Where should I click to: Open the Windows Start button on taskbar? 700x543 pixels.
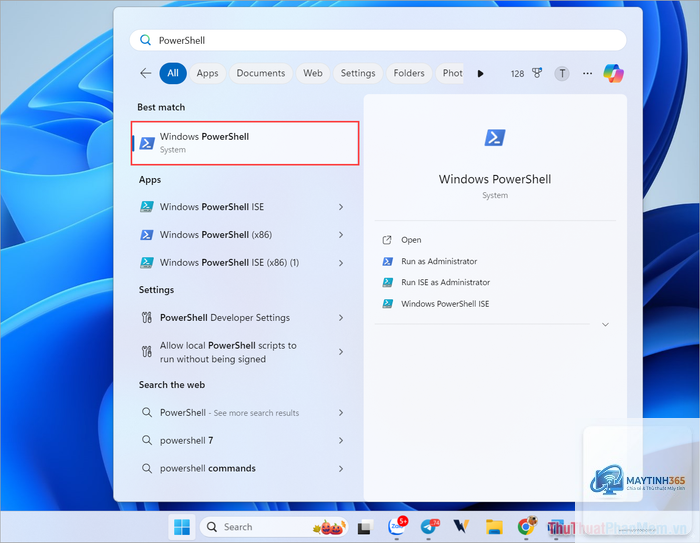click(x=182, y=527)
